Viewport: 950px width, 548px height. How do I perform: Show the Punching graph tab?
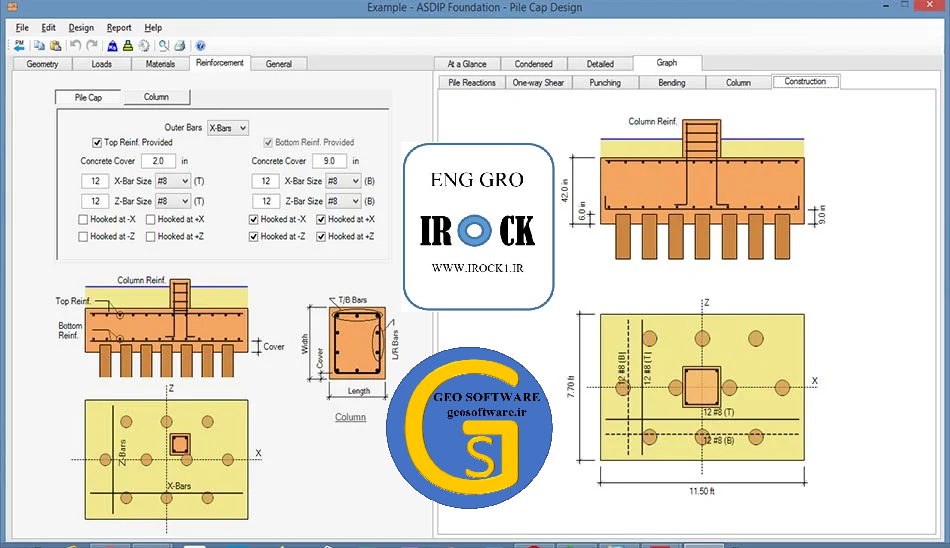605,83
